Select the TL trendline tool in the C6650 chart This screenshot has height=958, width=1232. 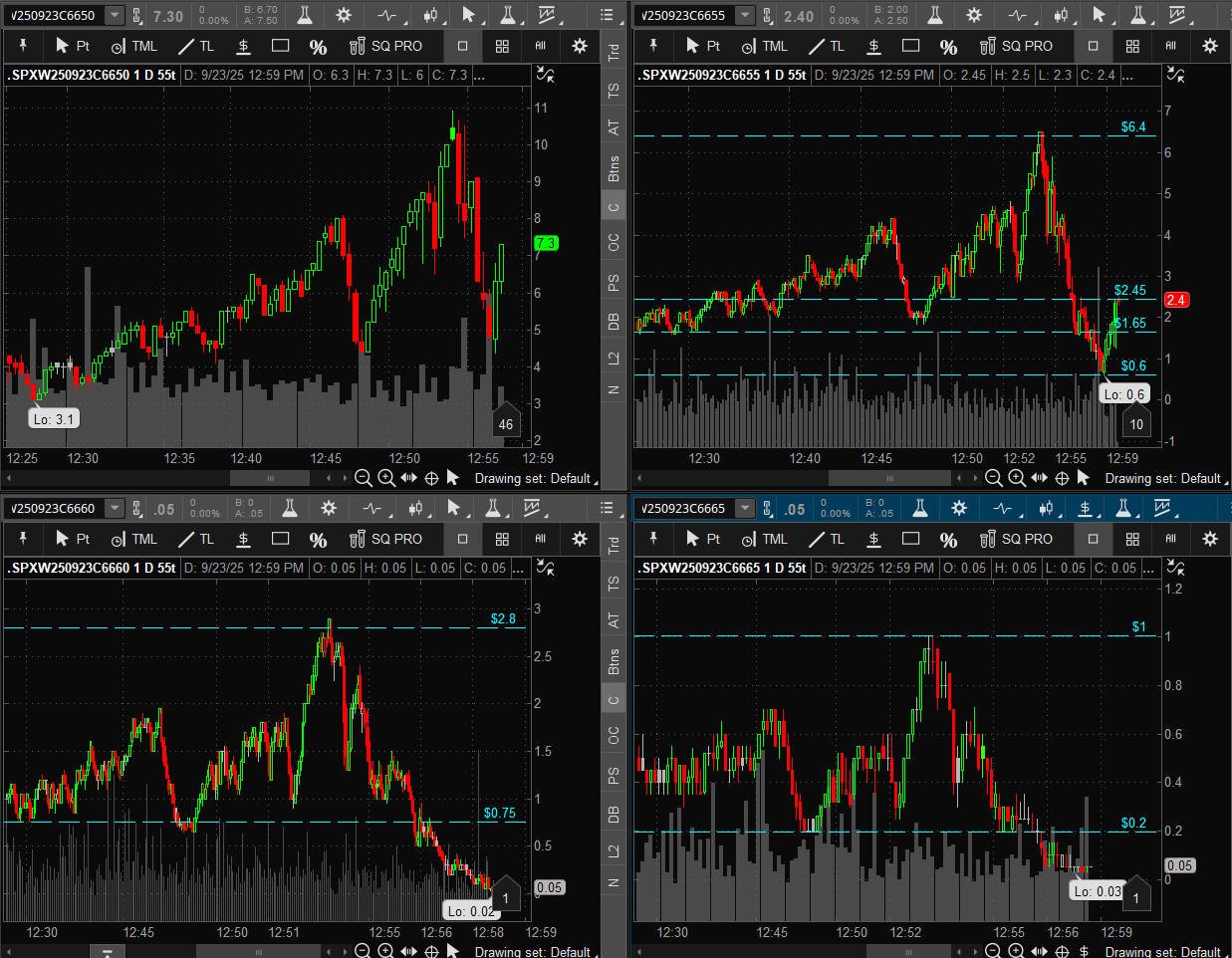pos(195,46)
